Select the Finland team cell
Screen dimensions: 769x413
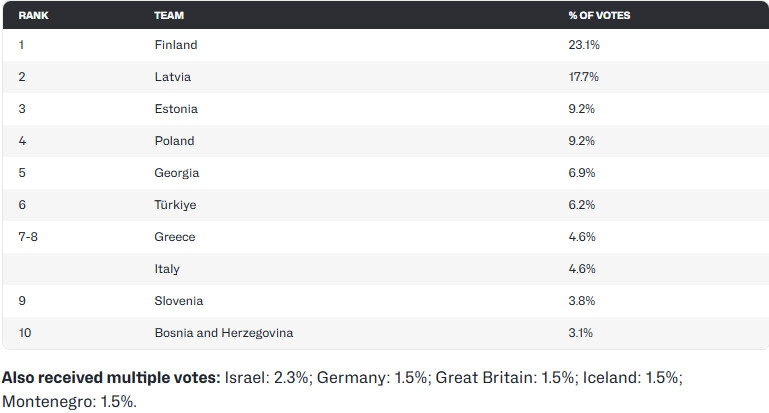176,45
